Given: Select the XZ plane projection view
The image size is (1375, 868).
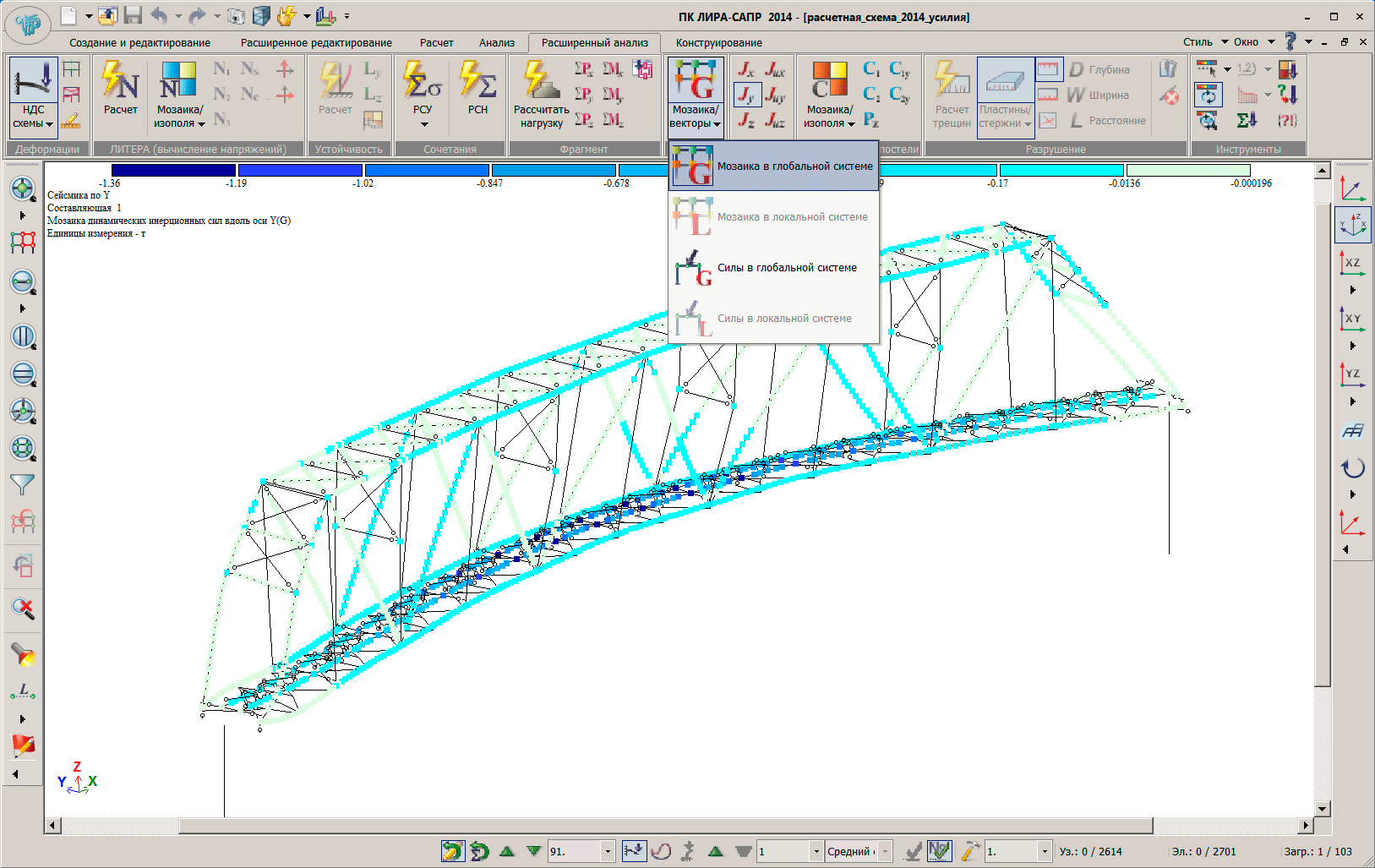Looking at the screenshot, I should tap(1352, 263).
